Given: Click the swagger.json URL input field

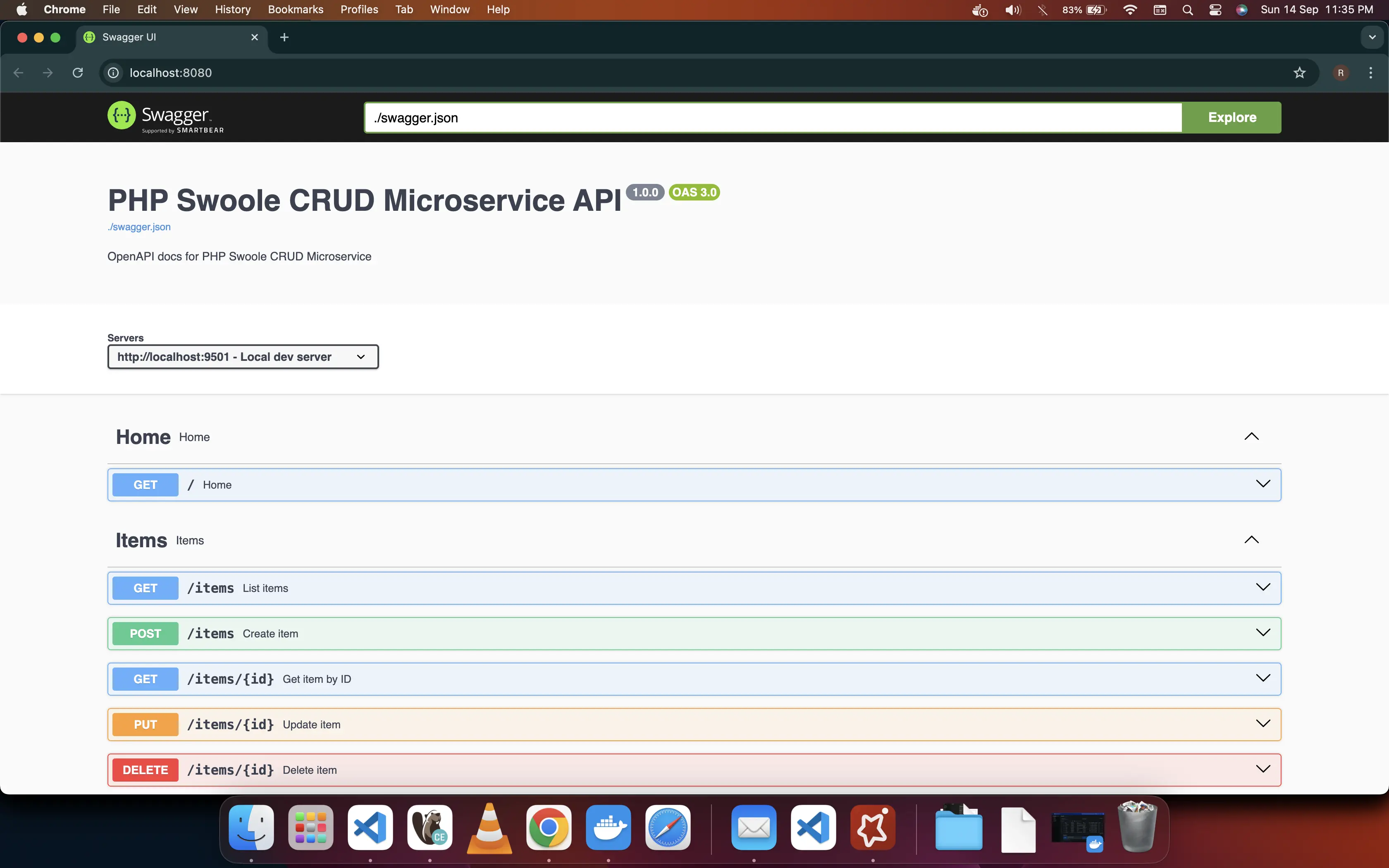Looking at the screenshot, I should point(772,118).
